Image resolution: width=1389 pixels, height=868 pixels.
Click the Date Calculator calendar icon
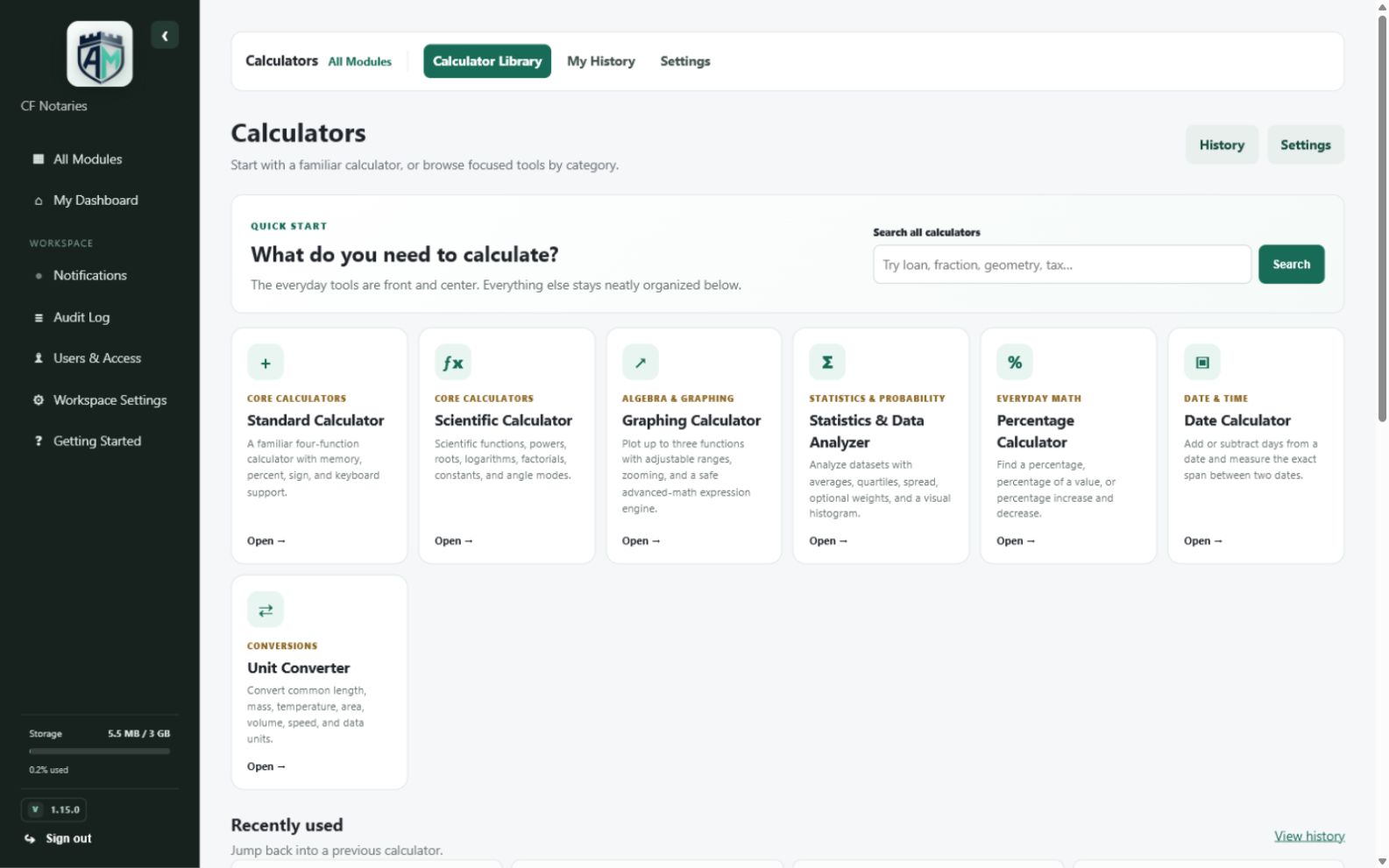pos(1202,363)
